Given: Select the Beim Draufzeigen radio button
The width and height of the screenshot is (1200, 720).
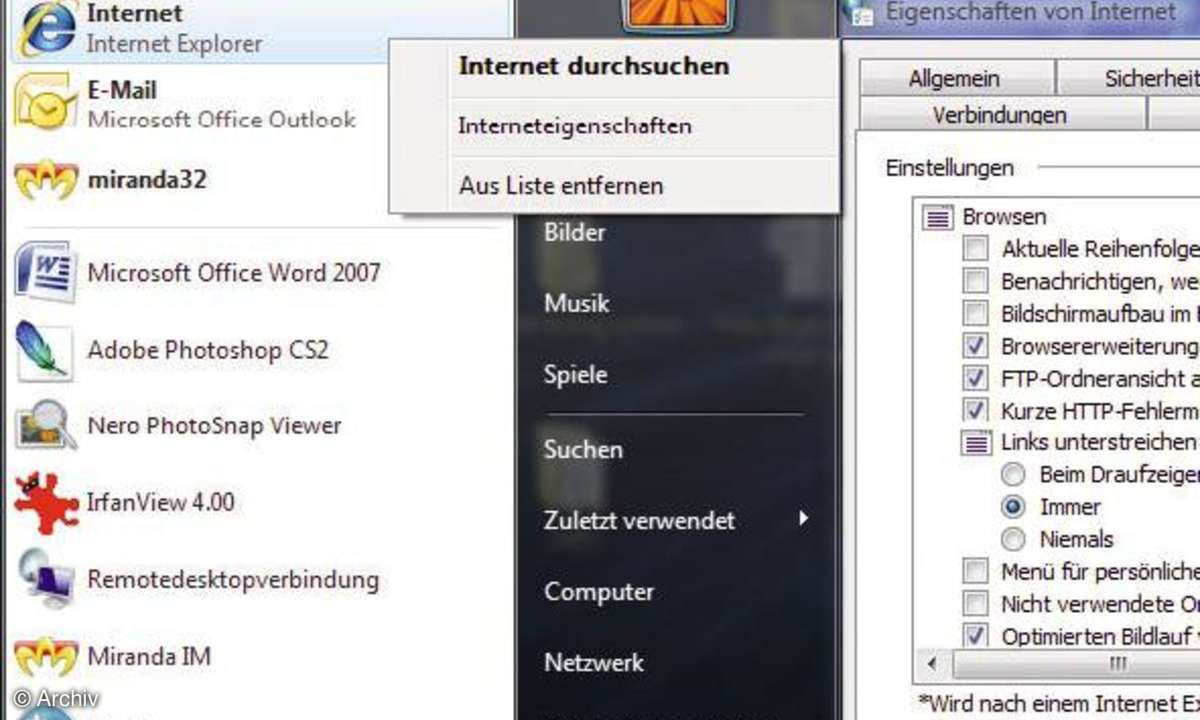Looking at the screenshot, I should [x=1014, y=474].
